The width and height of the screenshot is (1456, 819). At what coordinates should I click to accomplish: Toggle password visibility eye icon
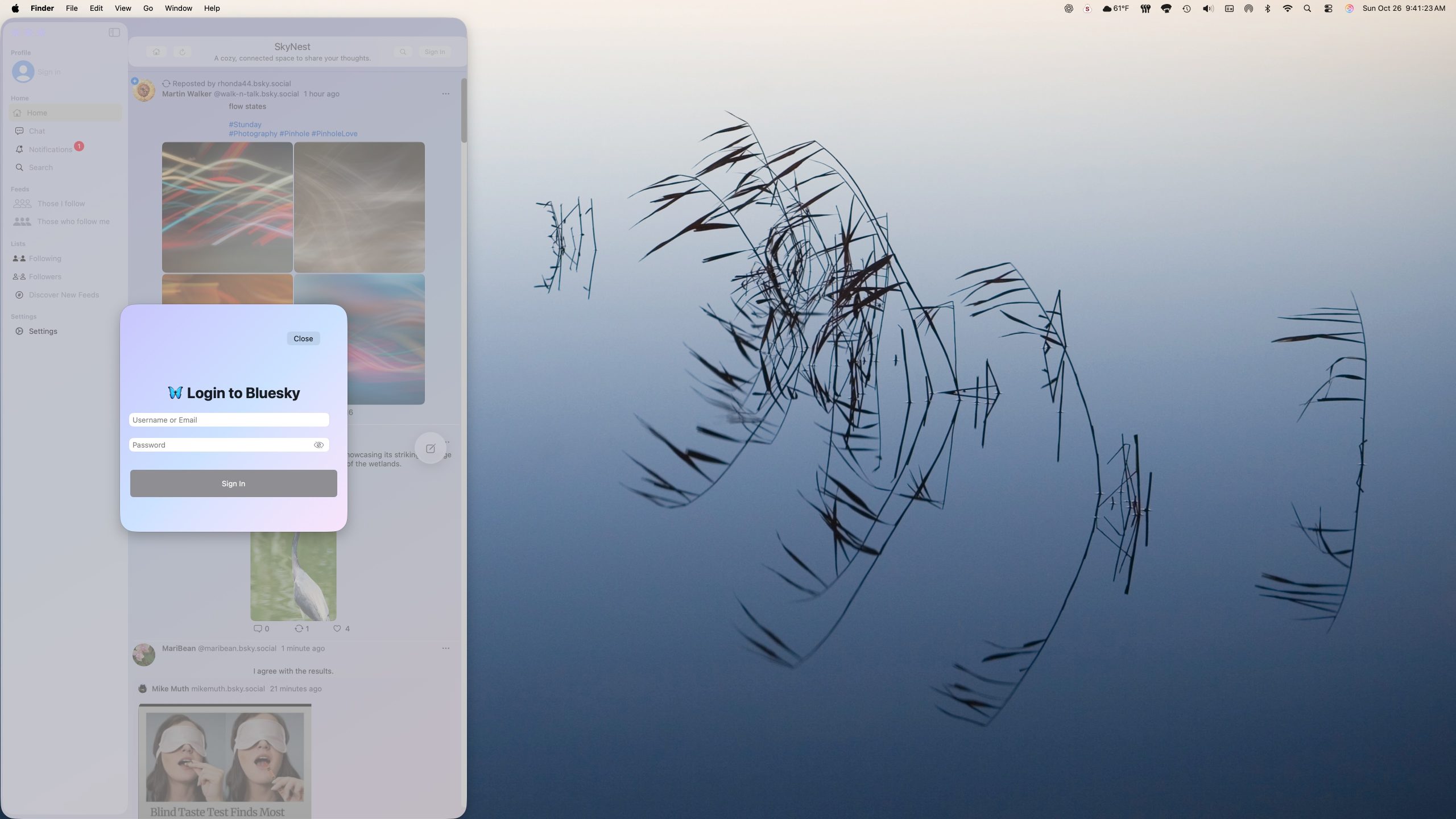point(318,445)
